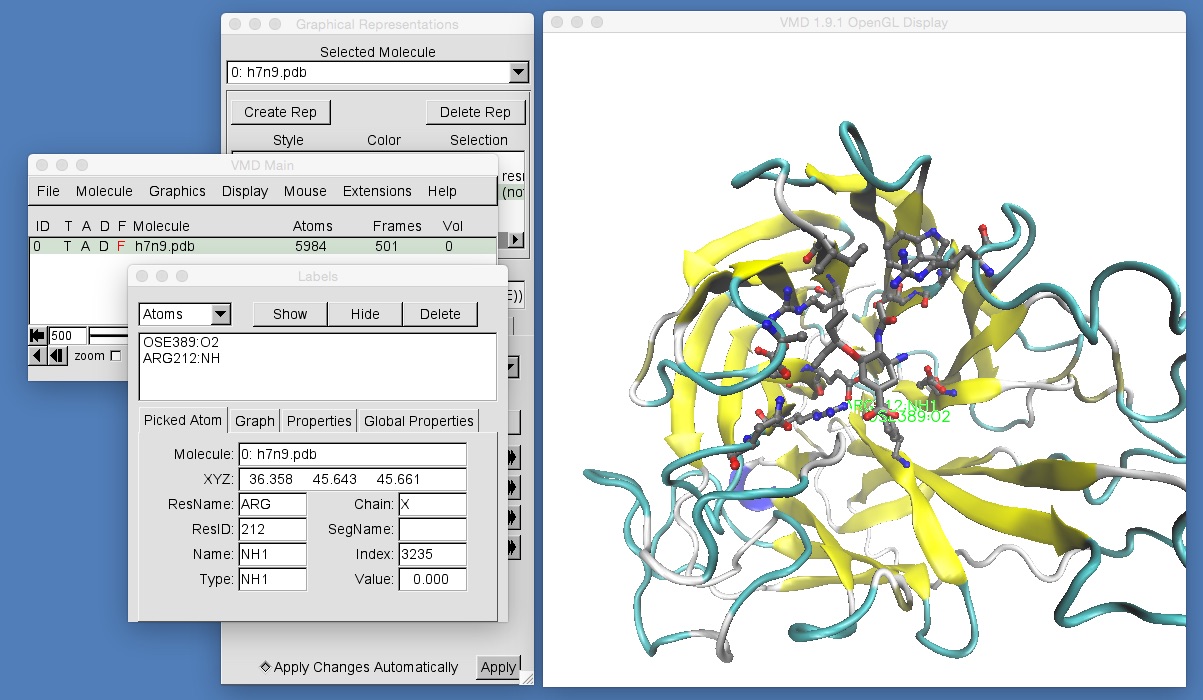Switch to the Global Properties tab
This screenshot has height=700, width=1203.
point(418,420)
